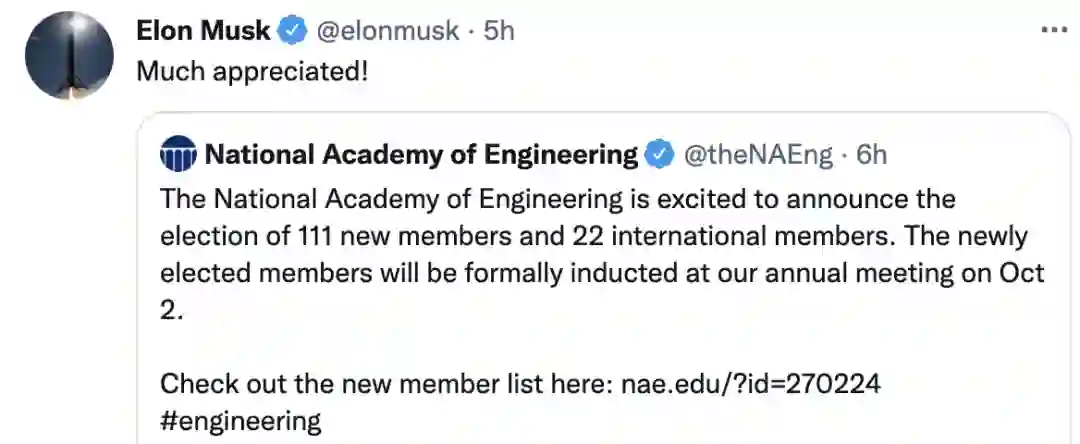Open the Elon Musk display name
Image resolution: width=1080 pixels, height=444 pixels.
(x=203, y=31)
